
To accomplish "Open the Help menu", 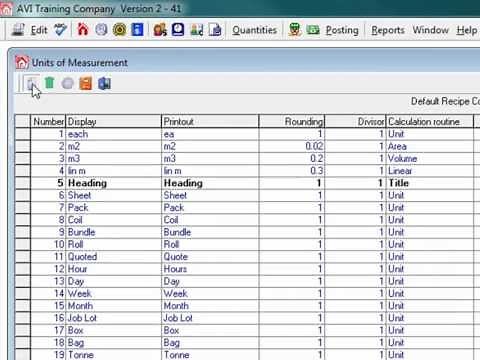I will click(467, 30).
